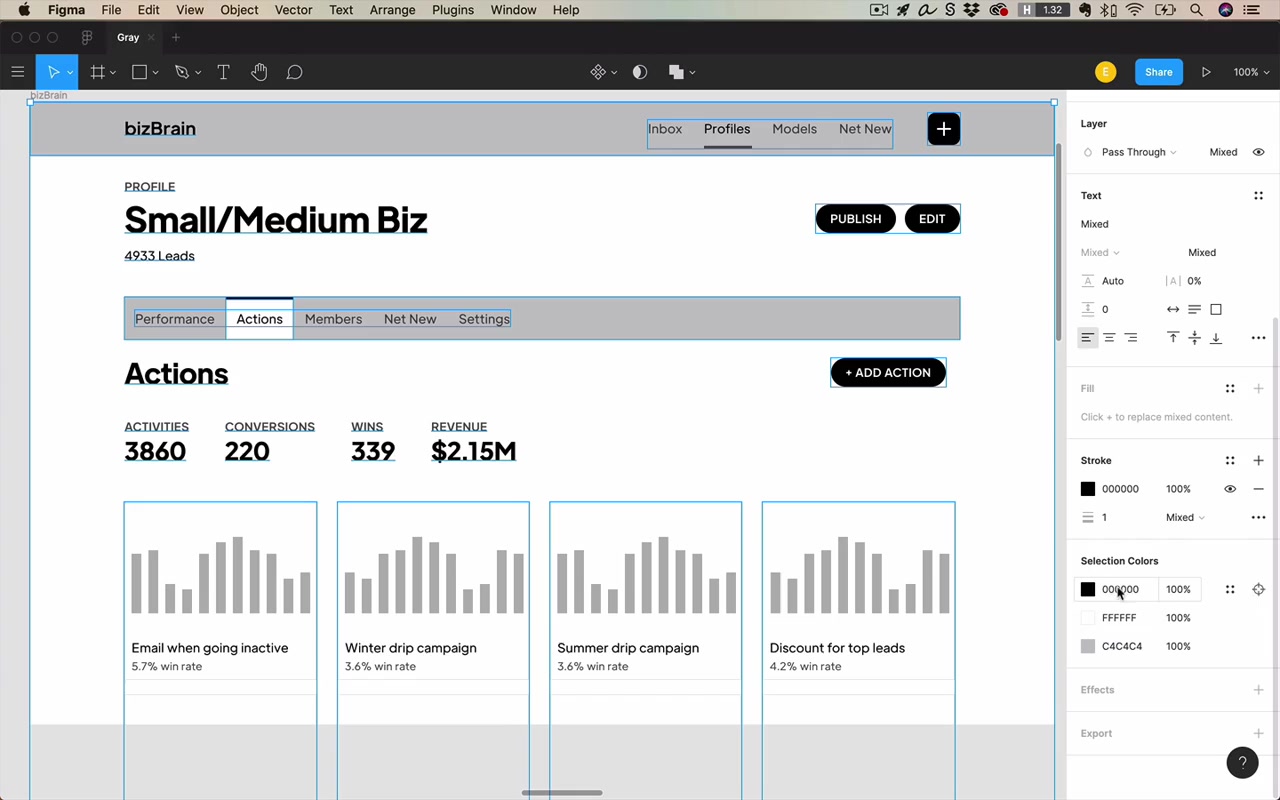Click the Present play icon
This screenshot has width=1280, height=800.
pyautogui.click(x=1206, y=72)
